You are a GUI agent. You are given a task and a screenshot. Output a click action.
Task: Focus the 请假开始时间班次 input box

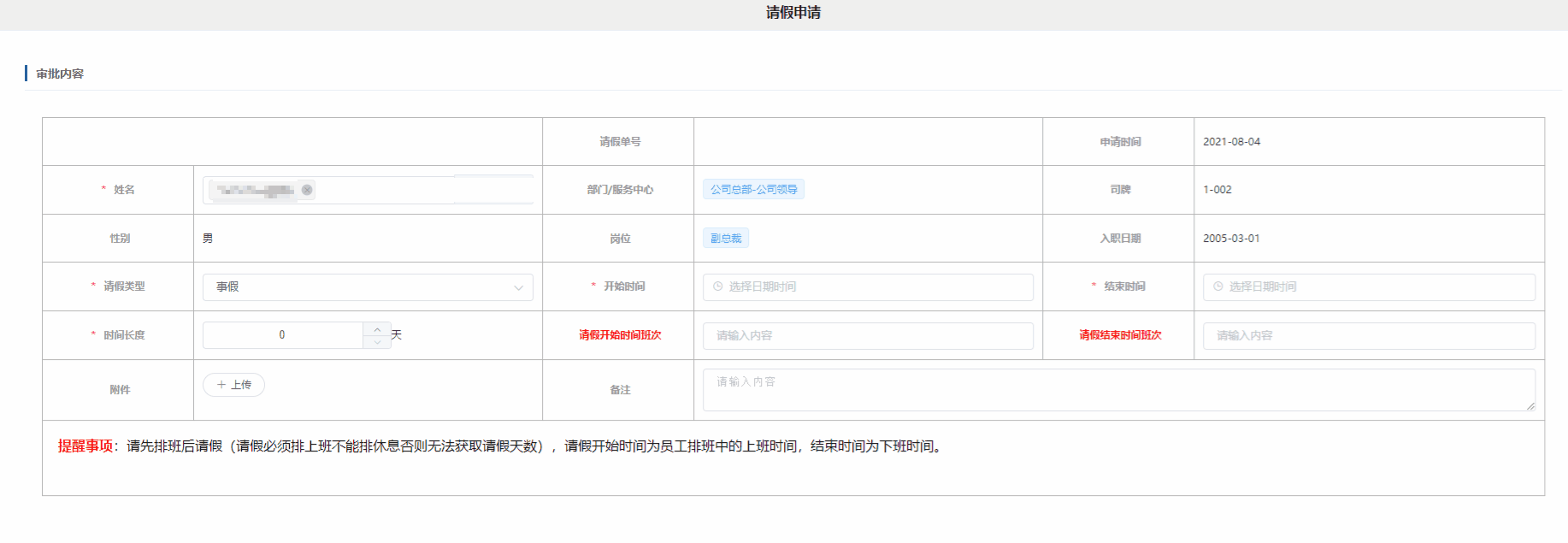pyautogui.click(x=868, y=336)
